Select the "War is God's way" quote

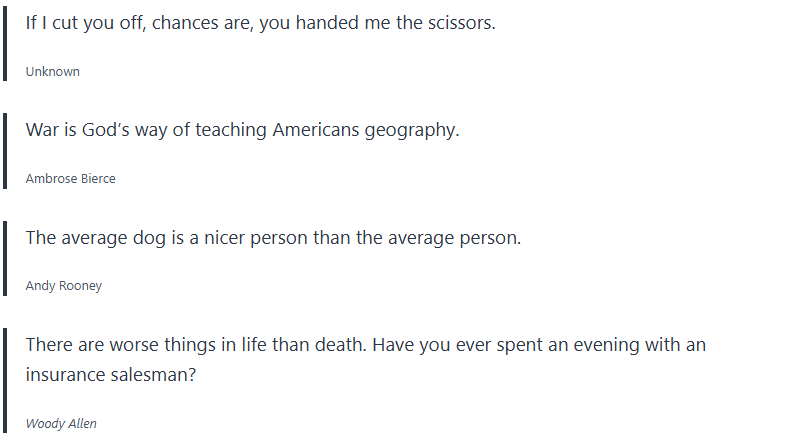(x=242, y=130)
